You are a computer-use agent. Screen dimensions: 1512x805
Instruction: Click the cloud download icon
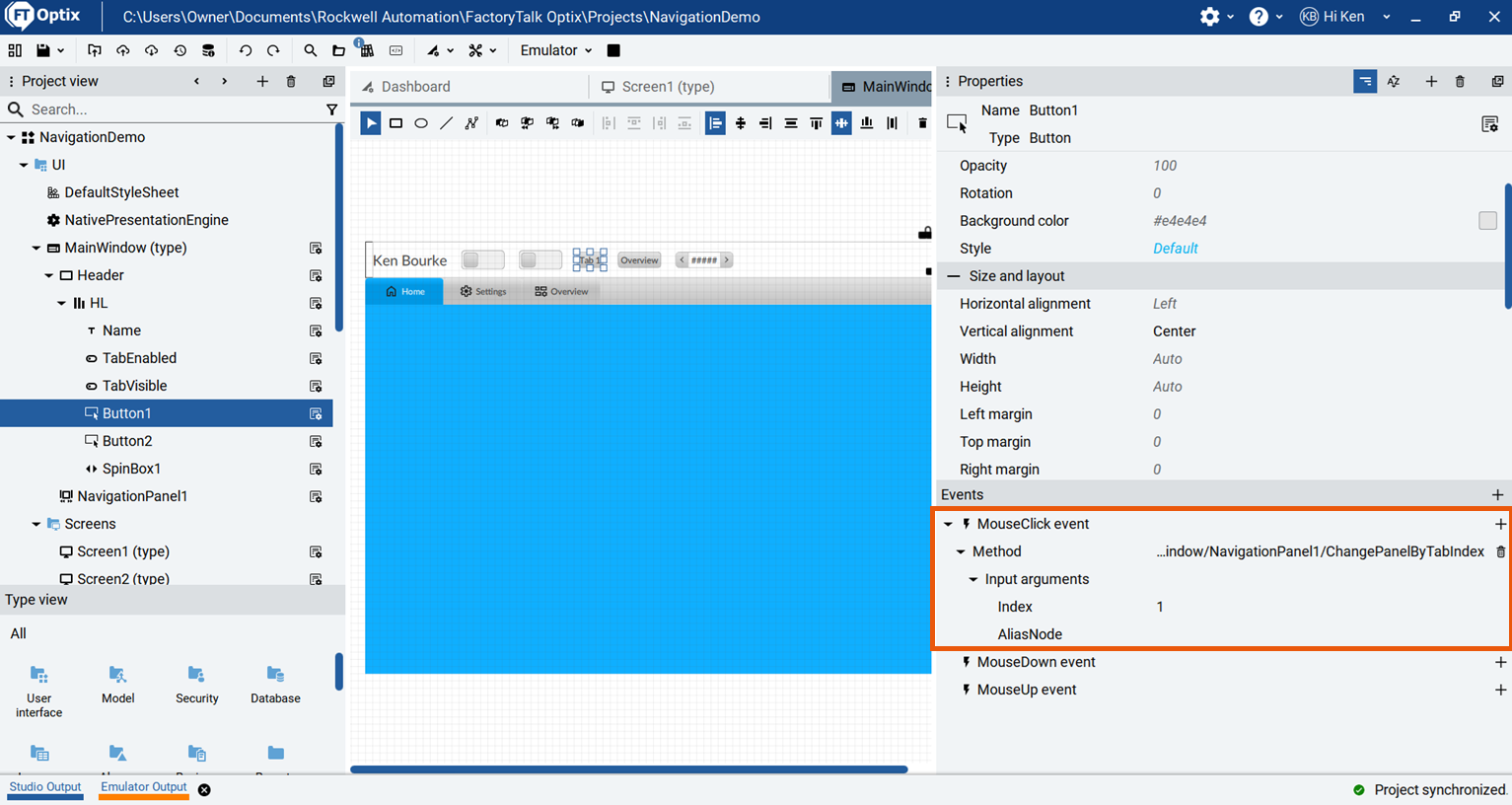tap(151, 50)
